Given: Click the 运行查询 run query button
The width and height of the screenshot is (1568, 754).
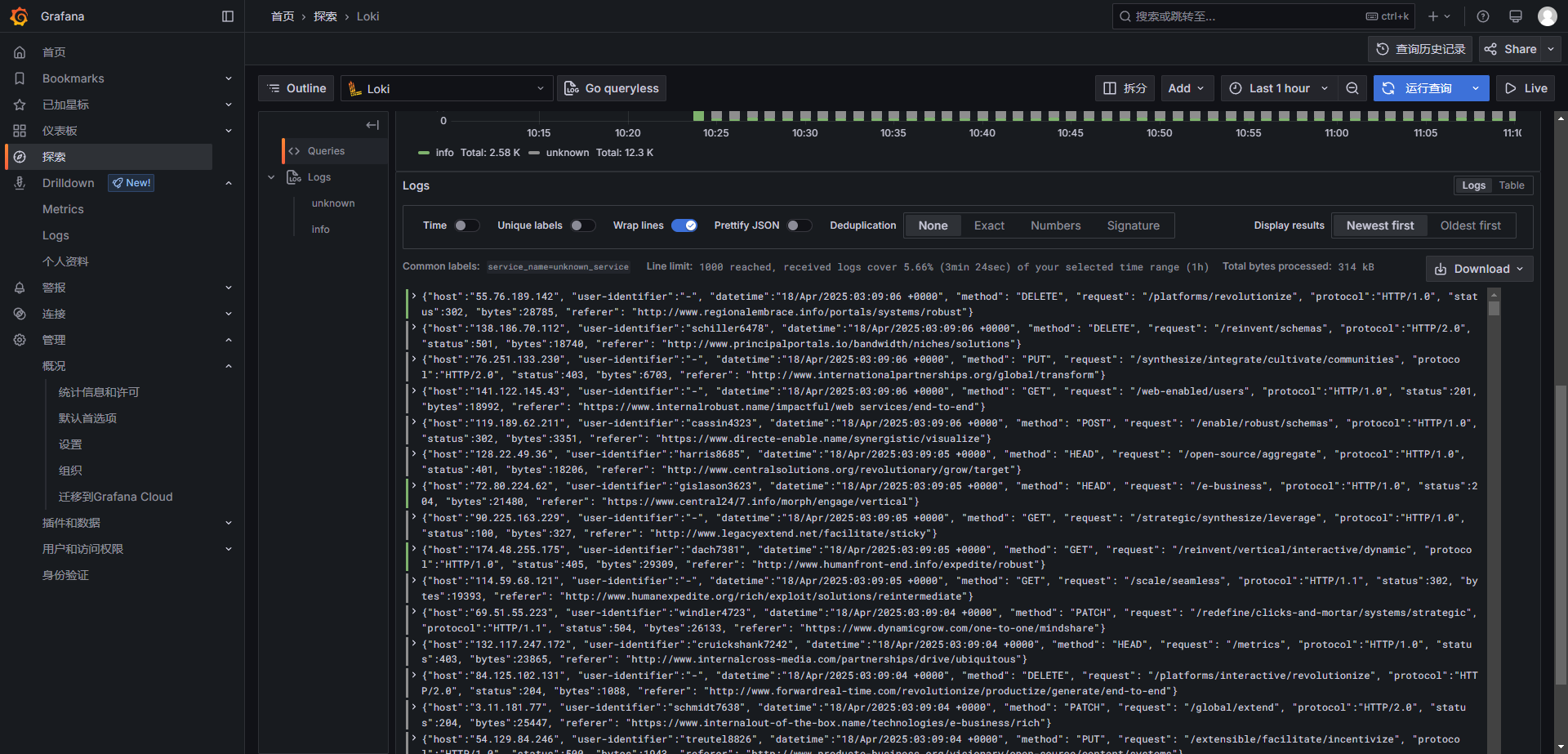Looking at the screenshot, I should tap(1419, 88).
